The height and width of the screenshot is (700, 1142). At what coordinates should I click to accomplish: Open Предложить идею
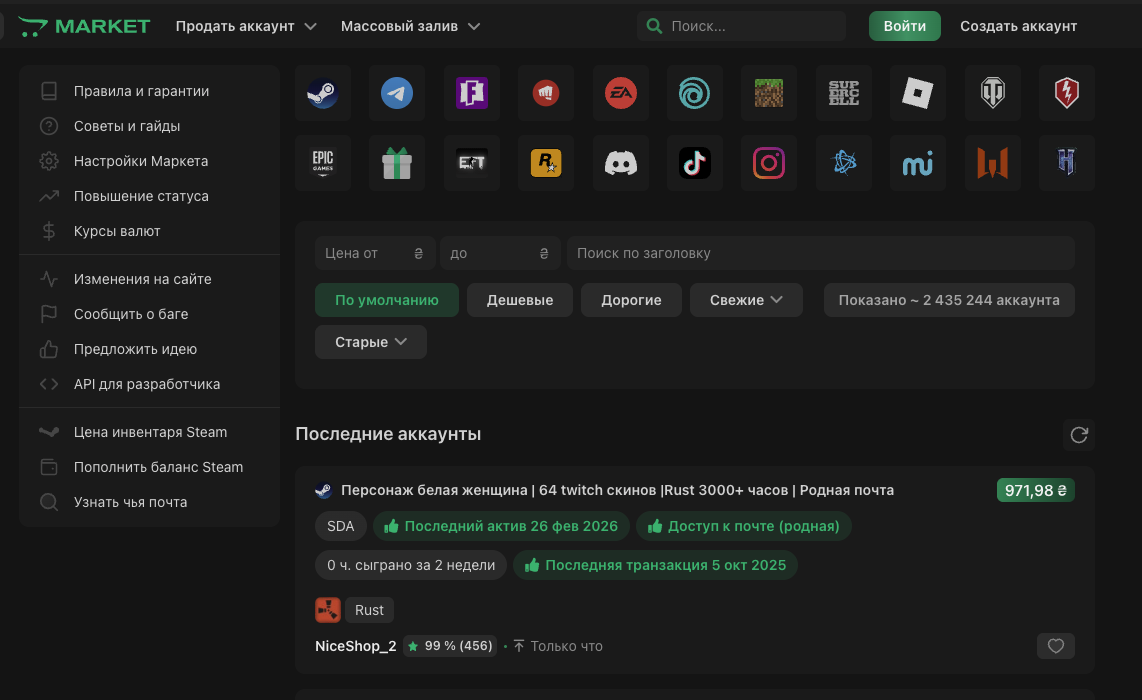pyautogui.click(x=149, y=349)
